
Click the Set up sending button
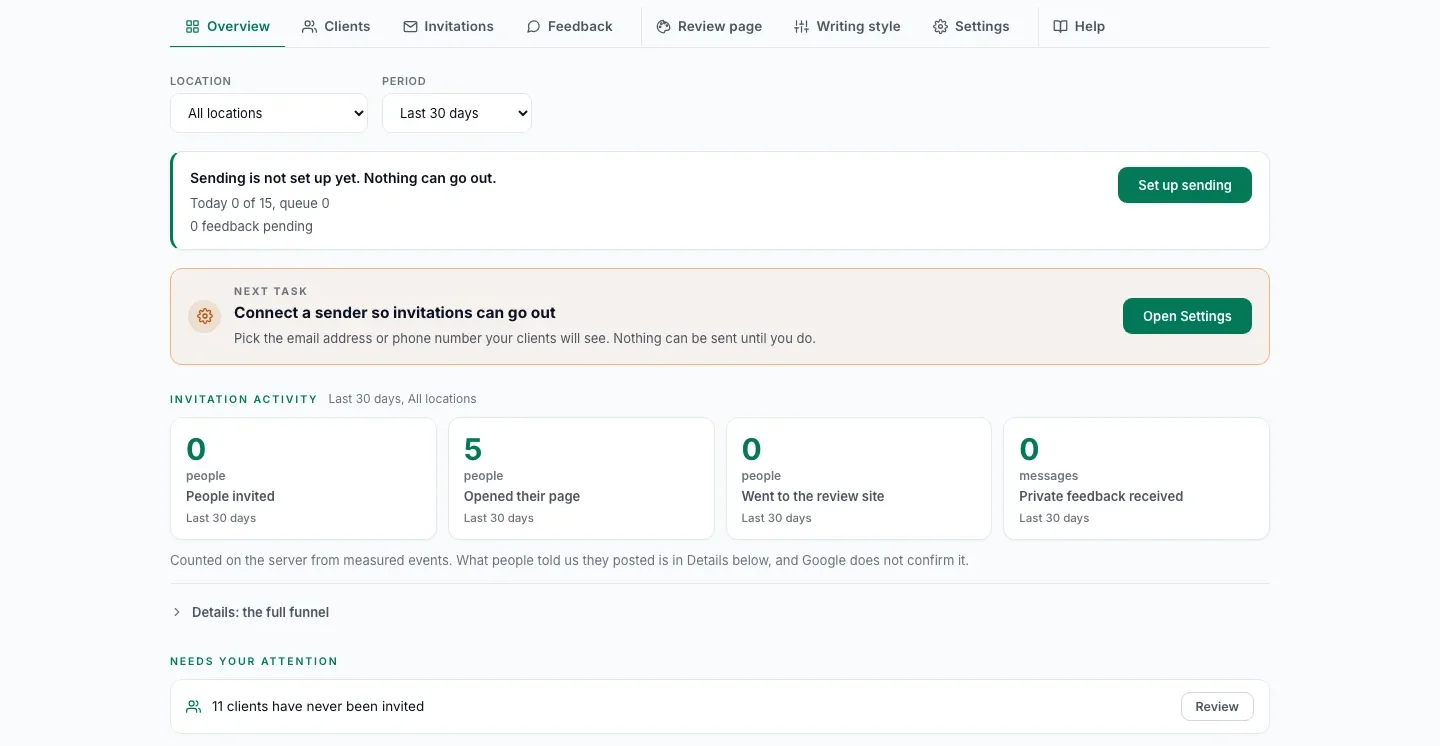click(1185, 185)
